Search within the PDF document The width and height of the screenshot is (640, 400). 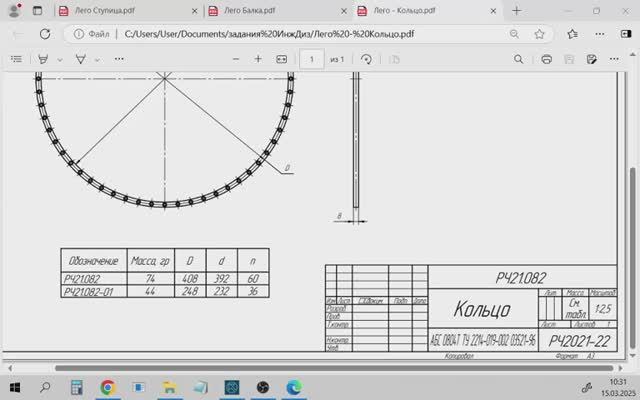[518, 59]
